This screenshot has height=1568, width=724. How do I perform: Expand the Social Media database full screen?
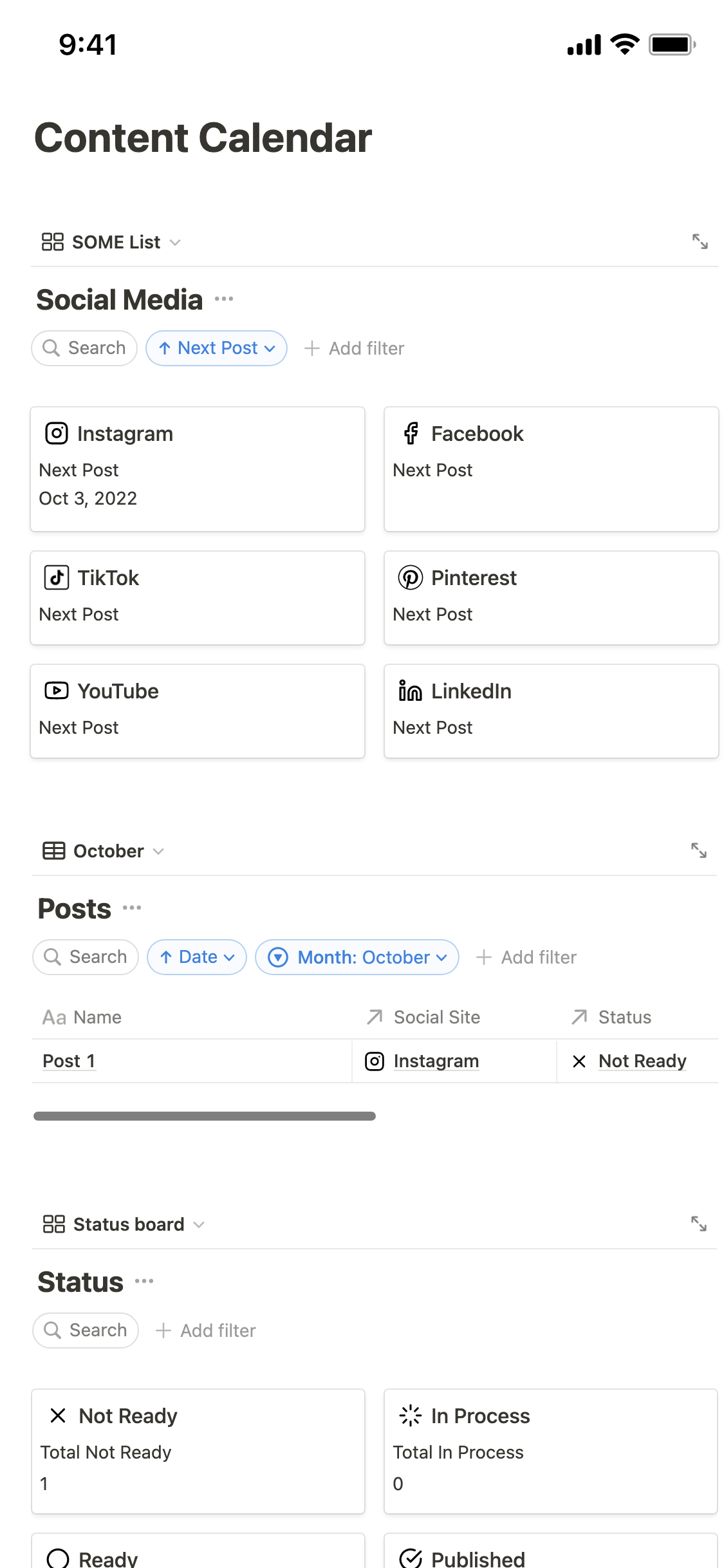(700, 242)
